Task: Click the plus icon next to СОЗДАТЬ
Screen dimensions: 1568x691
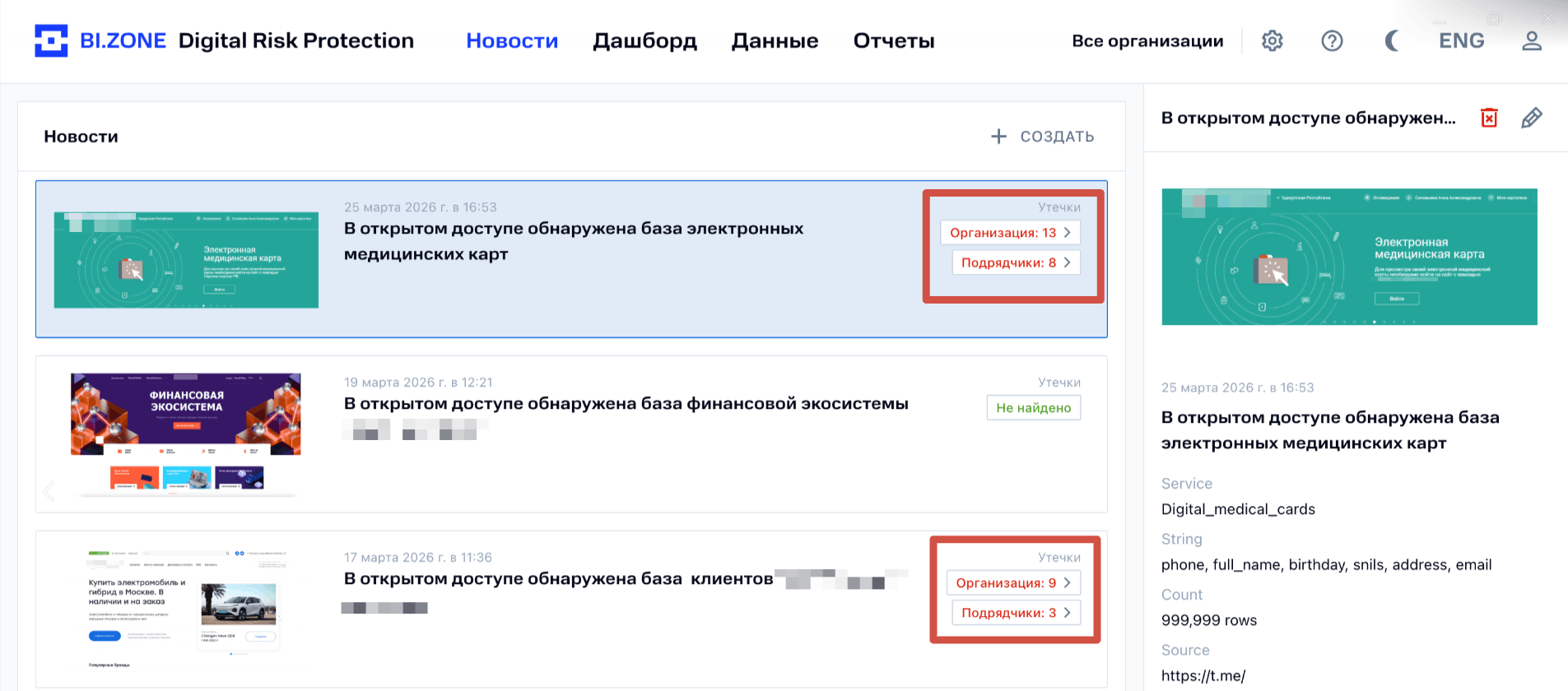Action: tap(998, 137)
